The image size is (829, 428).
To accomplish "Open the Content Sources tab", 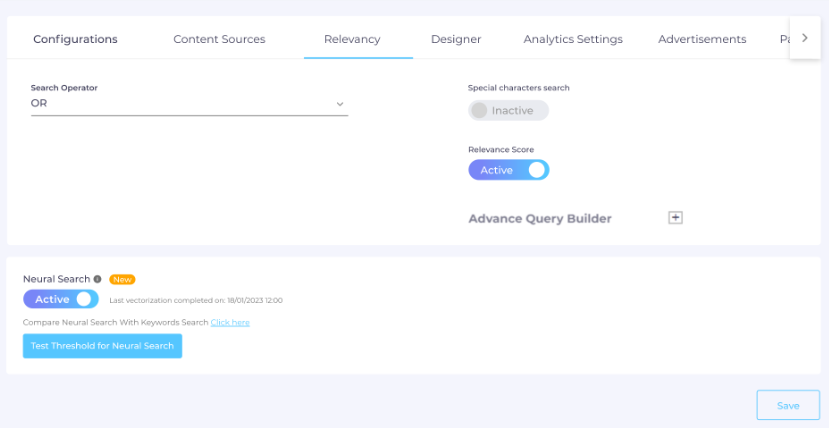I will (219, 39).
